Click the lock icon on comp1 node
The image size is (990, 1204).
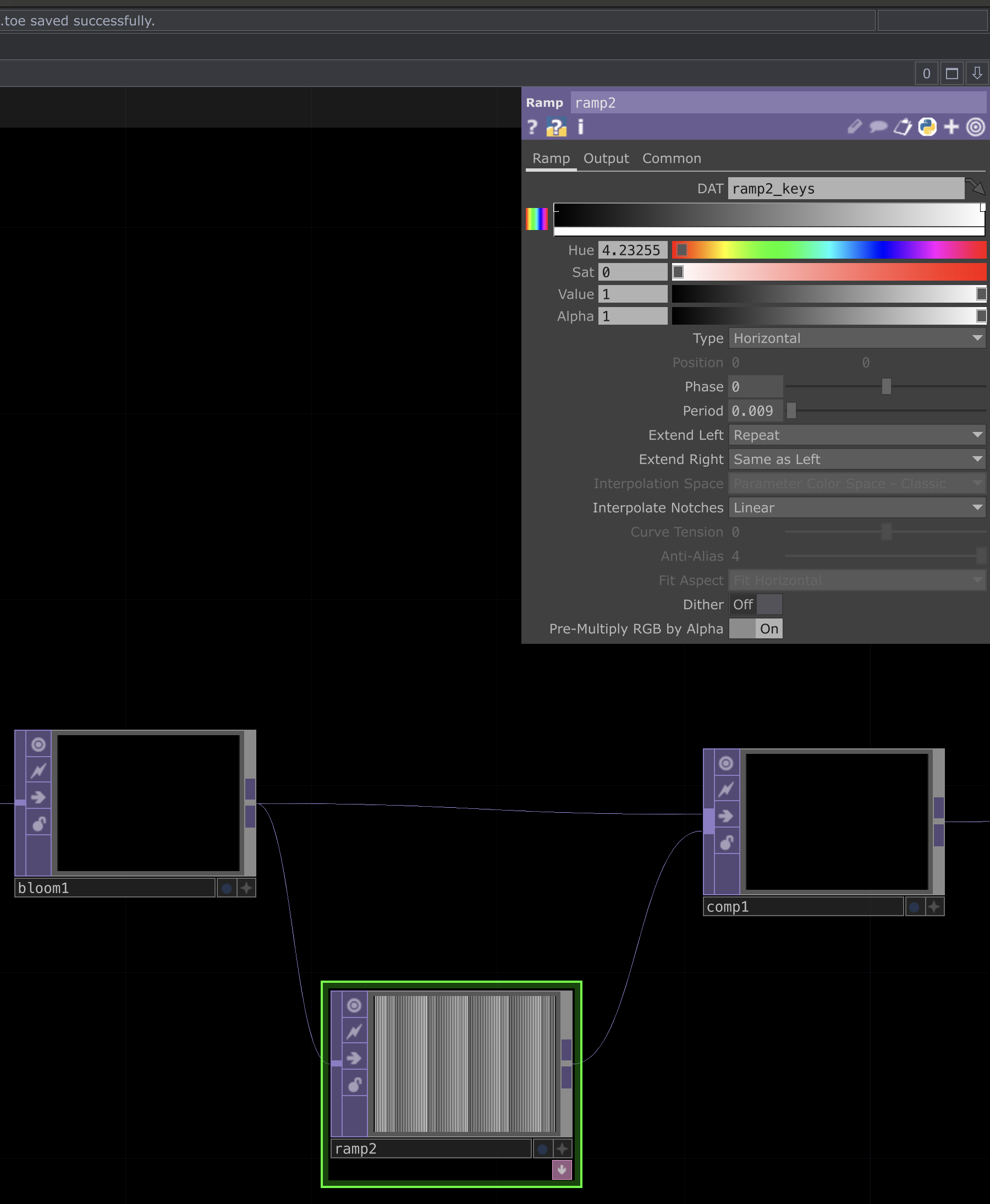pos(726,843)
